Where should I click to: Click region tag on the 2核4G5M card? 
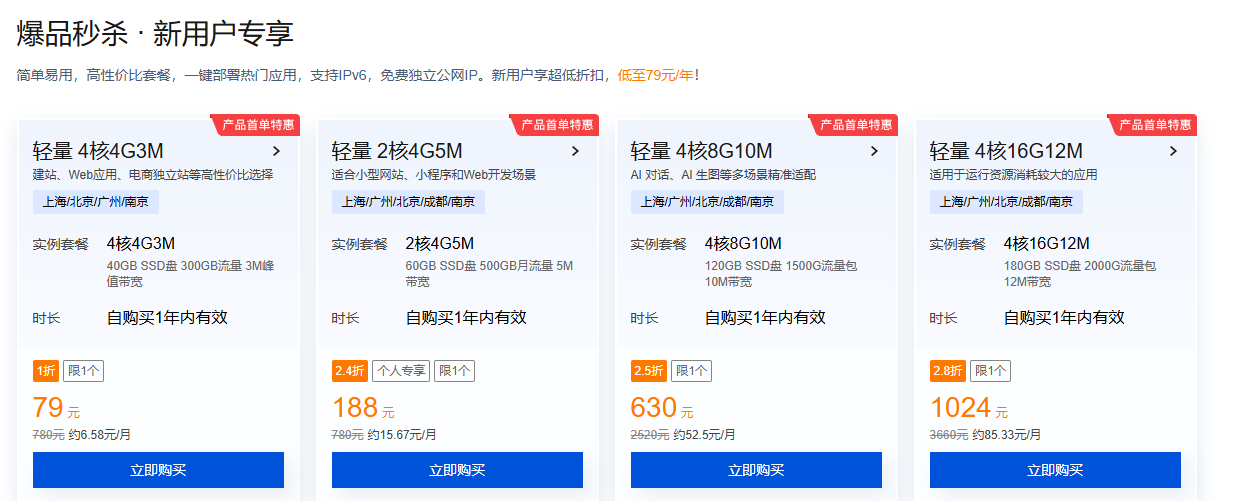(x=408, y=202)
